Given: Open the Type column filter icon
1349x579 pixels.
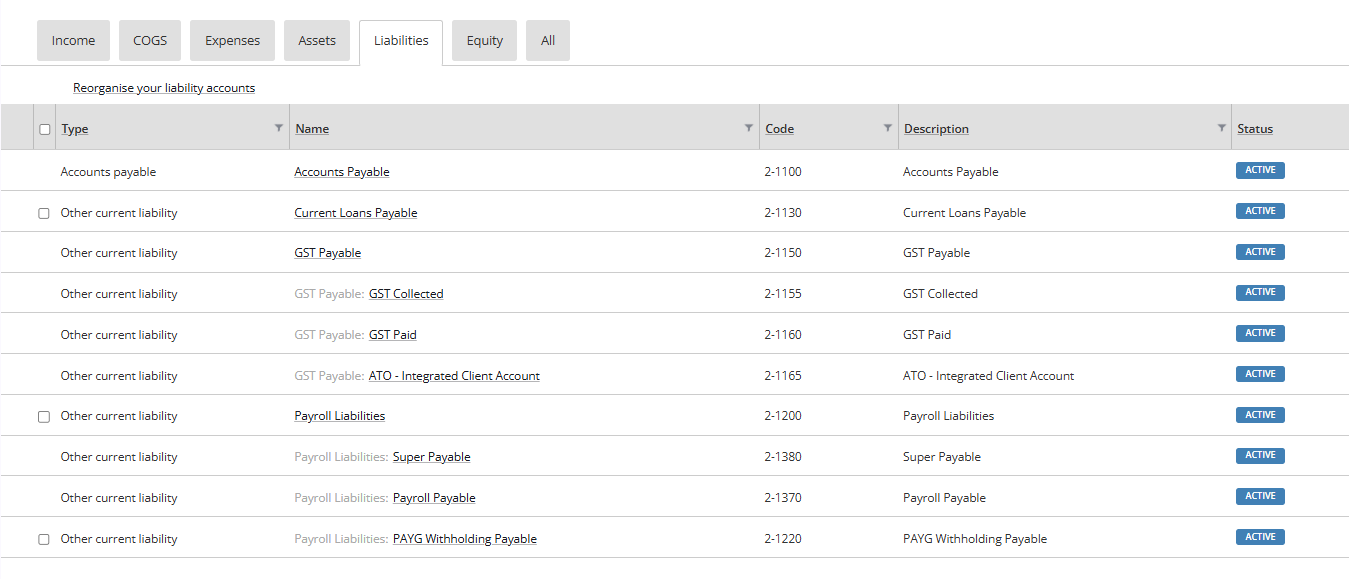Looking at the screenshot, I should click(x=279, y=128).
